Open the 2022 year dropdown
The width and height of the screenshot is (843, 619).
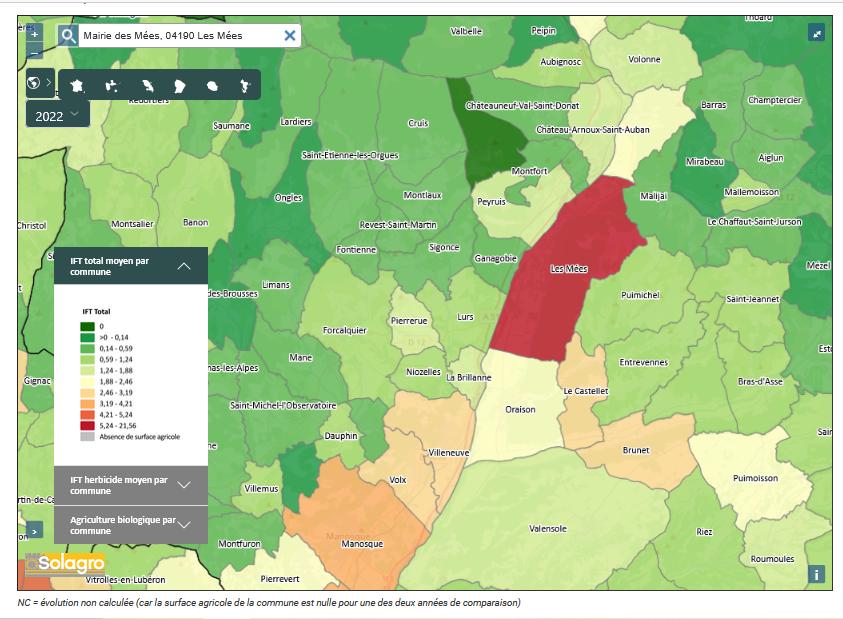click(x=57, y=116)
